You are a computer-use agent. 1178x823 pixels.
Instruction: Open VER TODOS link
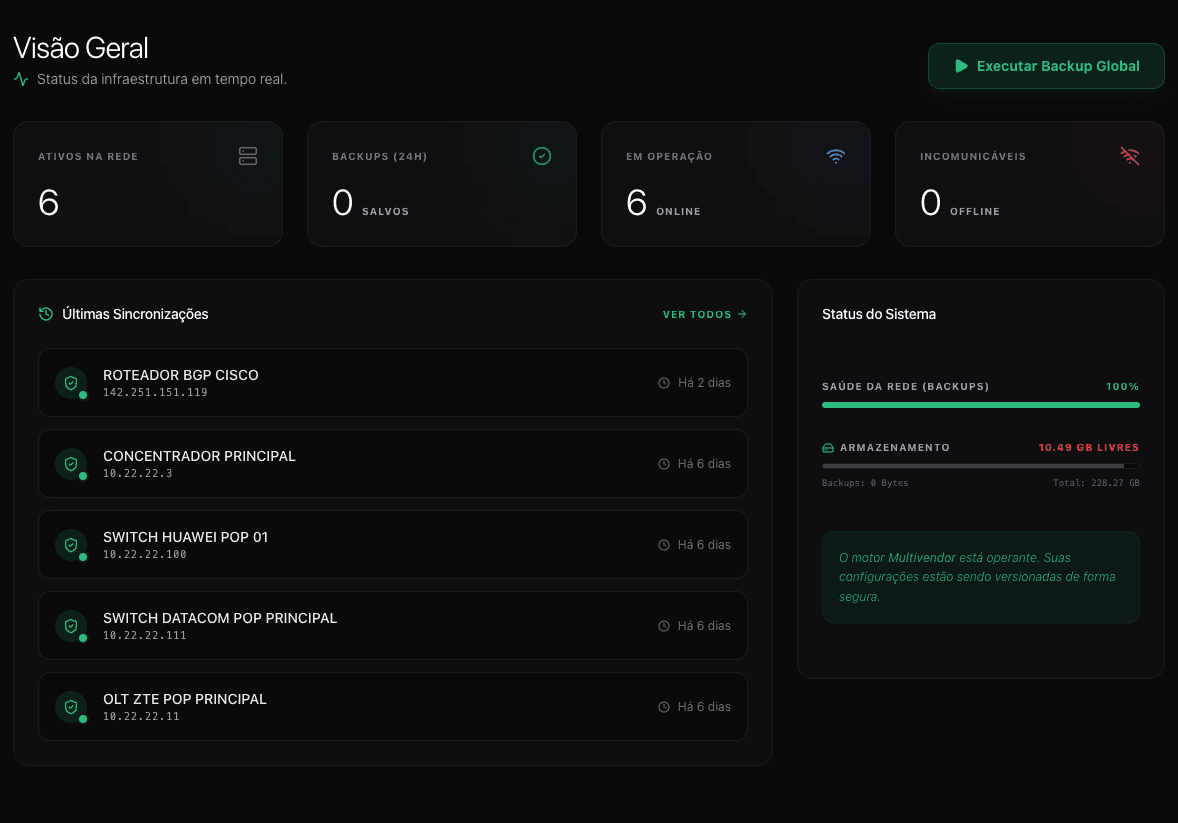tap(704, 313)
